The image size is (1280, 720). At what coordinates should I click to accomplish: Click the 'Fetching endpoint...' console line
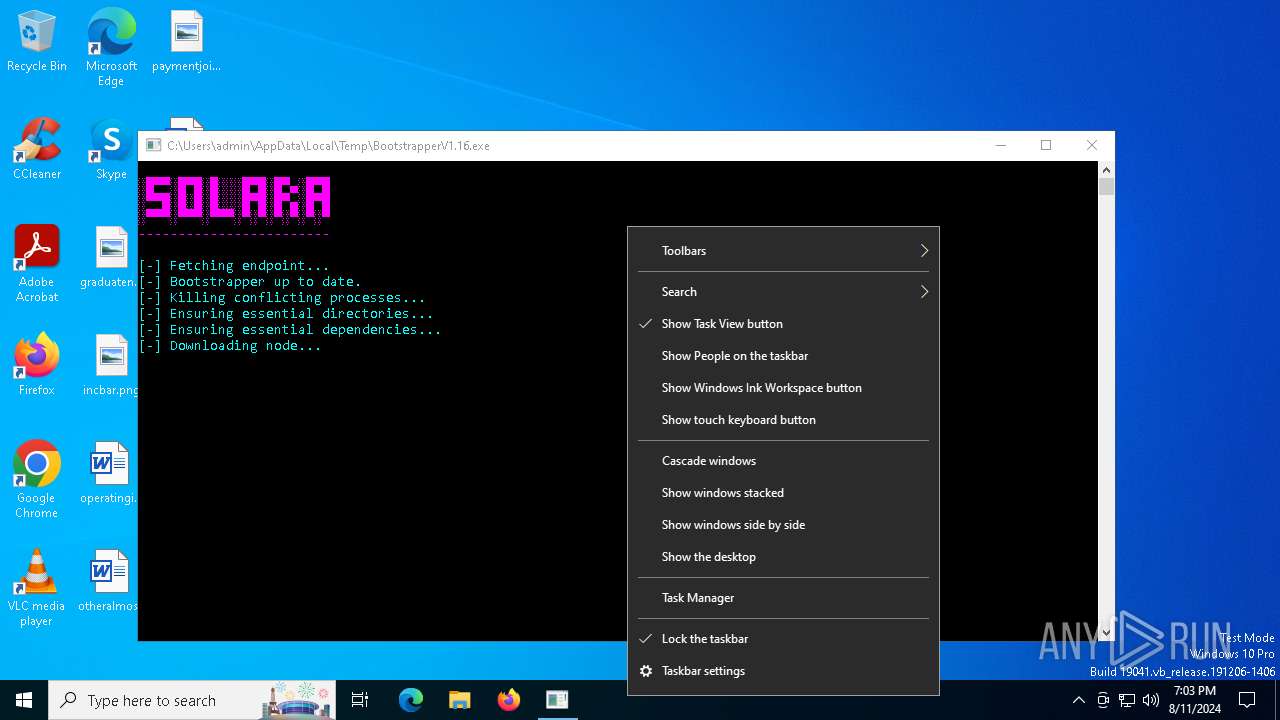234,266
